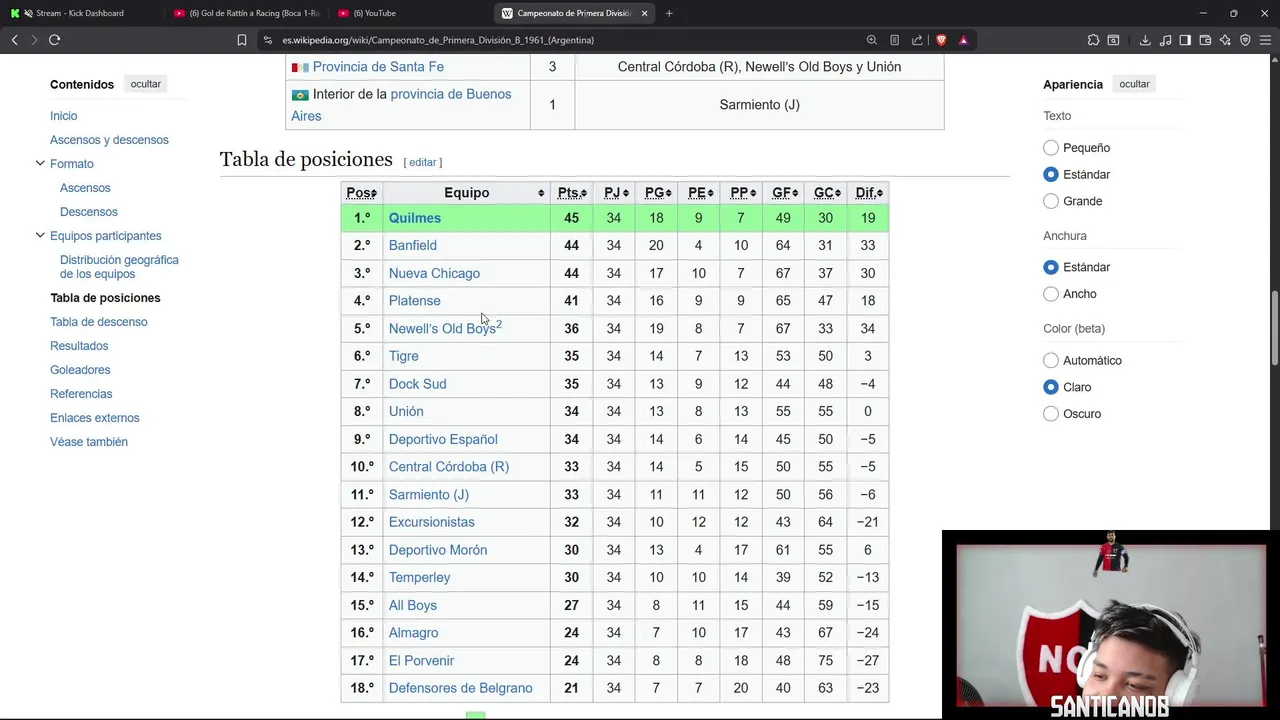Open a new tab with plus icon

[669, 13]
